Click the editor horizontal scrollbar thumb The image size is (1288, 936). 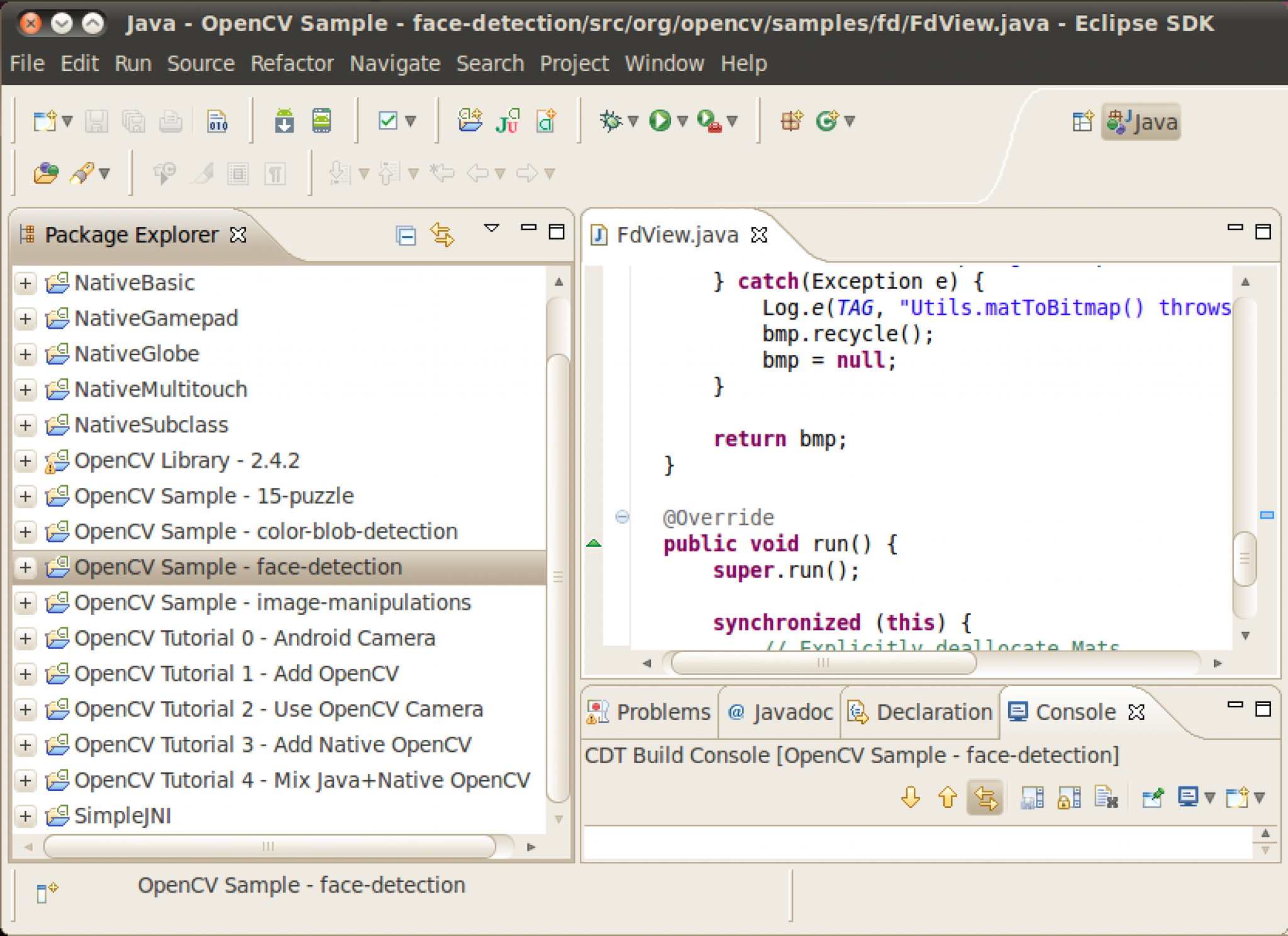point(823,663)
